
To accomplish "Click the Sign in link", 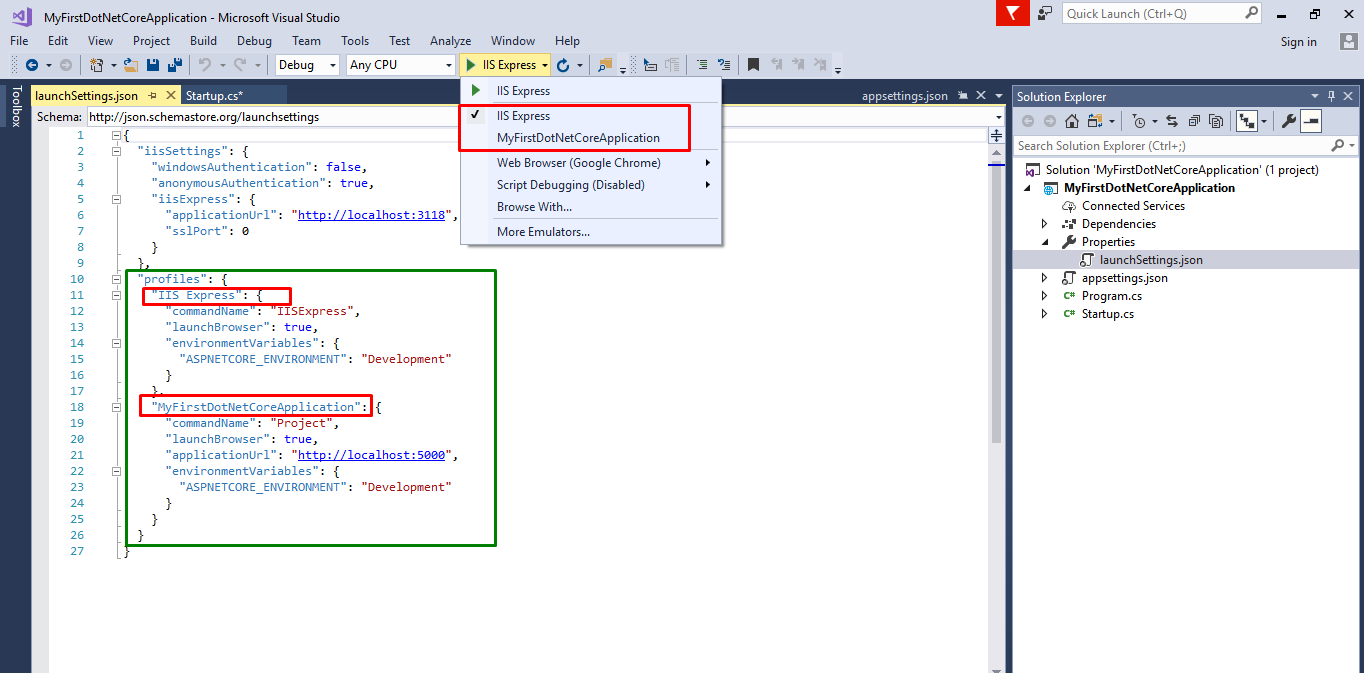I will 1298,41.
